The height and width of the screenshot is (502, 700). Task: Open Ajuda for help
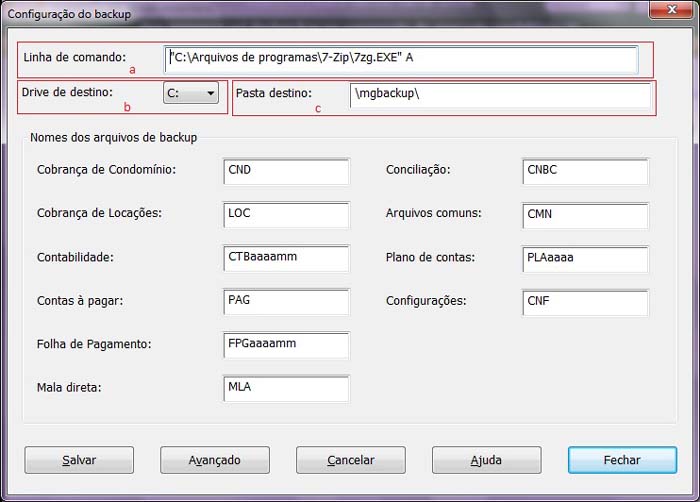tap(486, 460)
